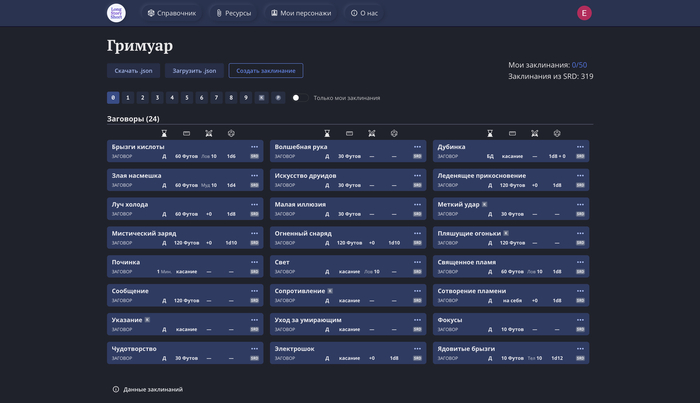The width and height of the screenshot is (700, 403).
Task: Select spell level 9 filter
Action: pos(246,98)
